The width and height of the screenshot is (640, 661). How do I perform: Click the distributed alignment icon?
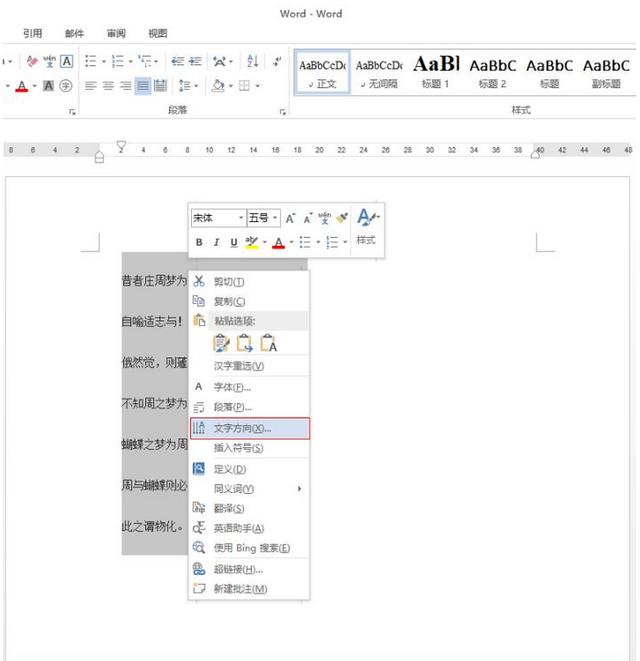point(160,86)
